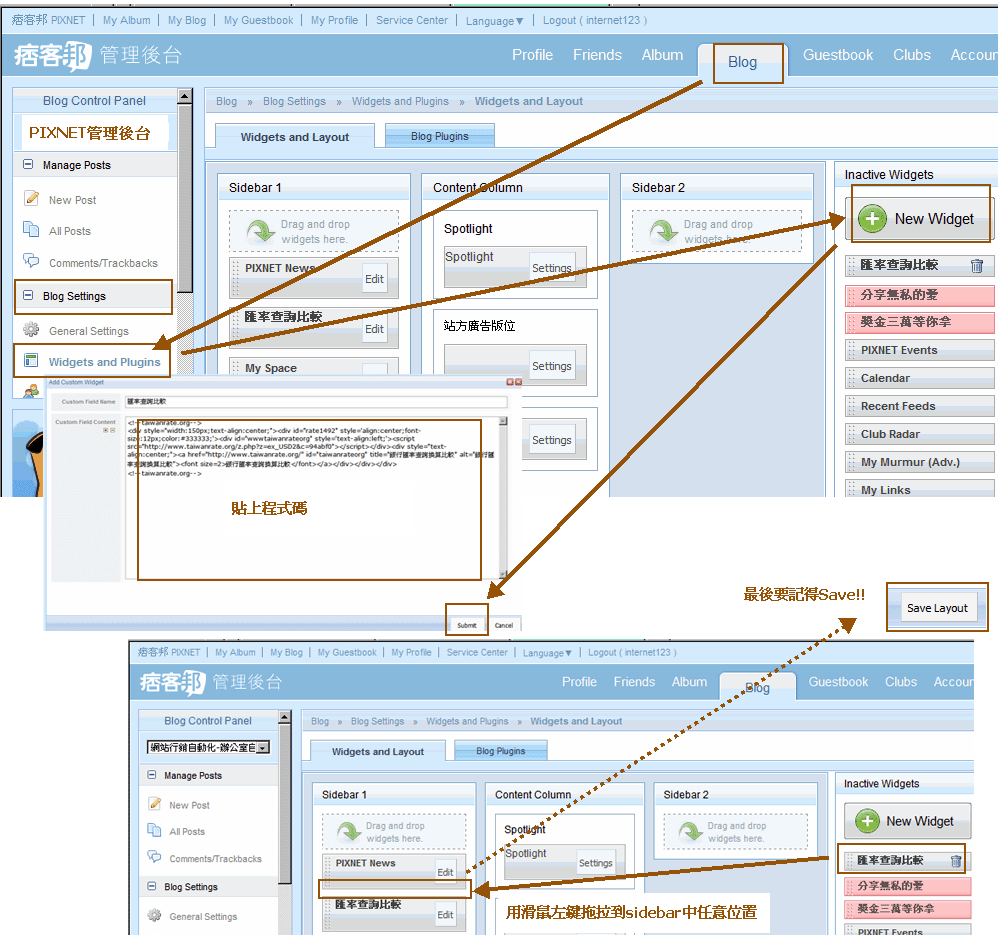Open blog selector dropdown in lower control panel

(x=262, y=747)
